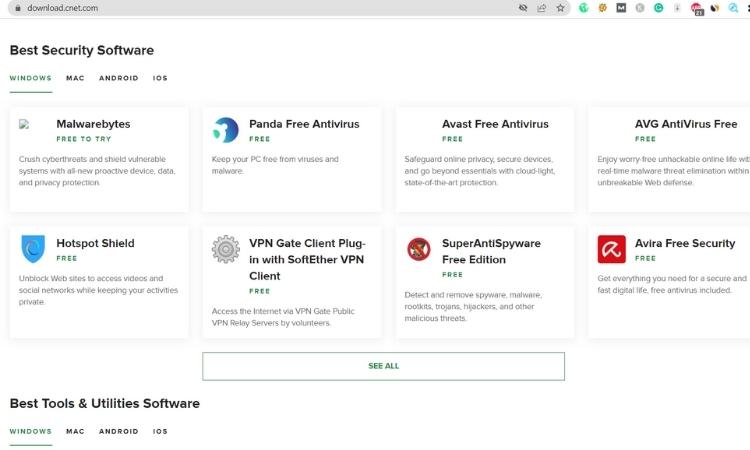
Task: Click the lock icon in the address bar
Action: tap(18, 8)
